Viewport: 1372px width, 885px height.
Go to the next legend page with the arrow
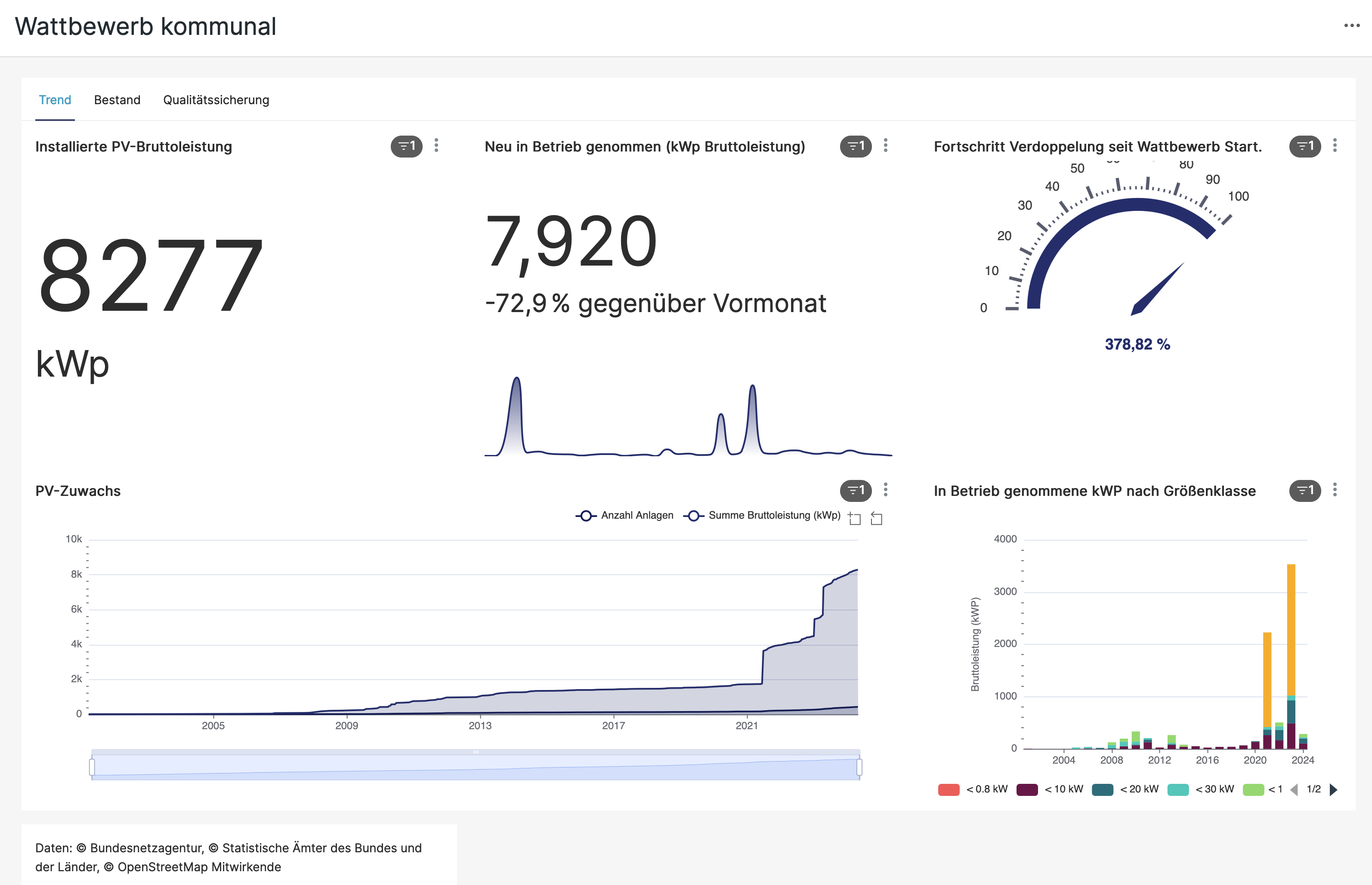(1334, 789)
